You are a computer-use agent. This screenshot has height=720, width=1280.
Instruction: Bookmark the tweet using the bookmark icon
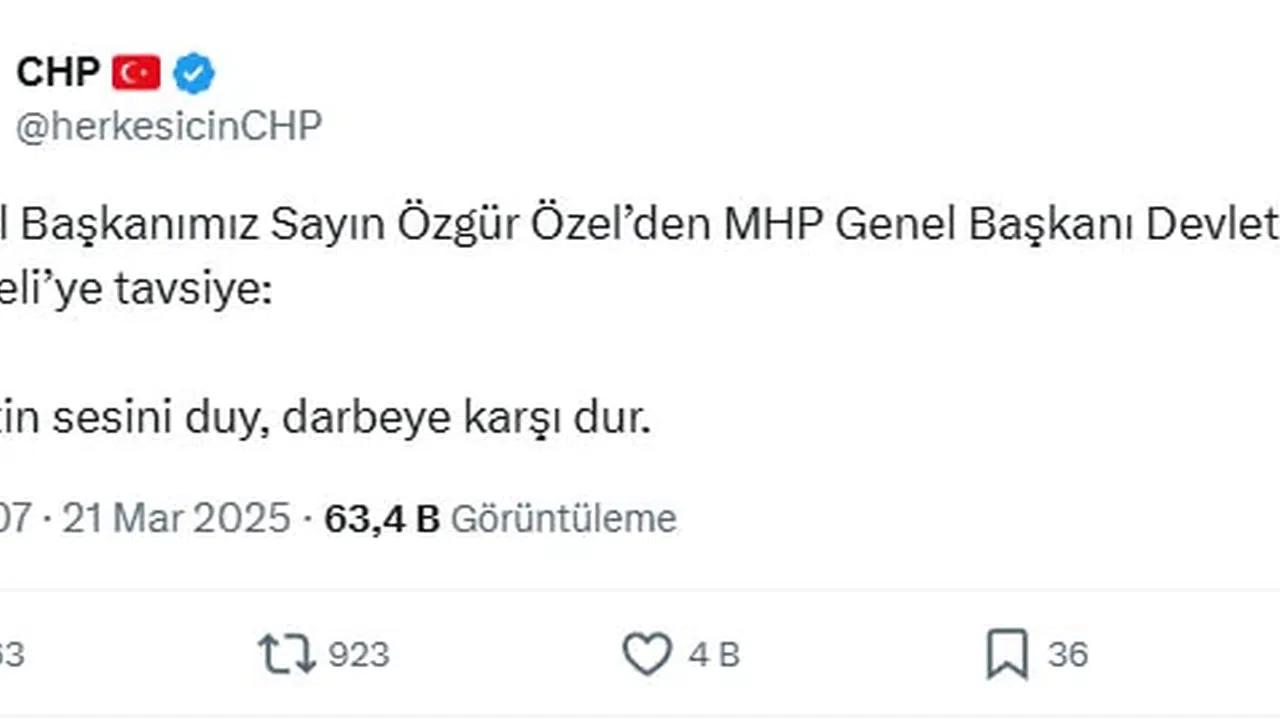(x=1006, y=655)
